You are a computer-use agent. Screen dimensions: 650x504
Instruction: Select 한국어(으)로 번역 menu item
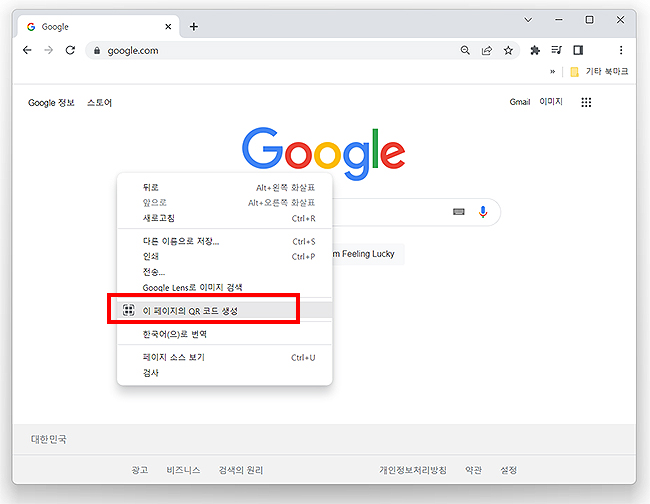click(x=224, y=334)
